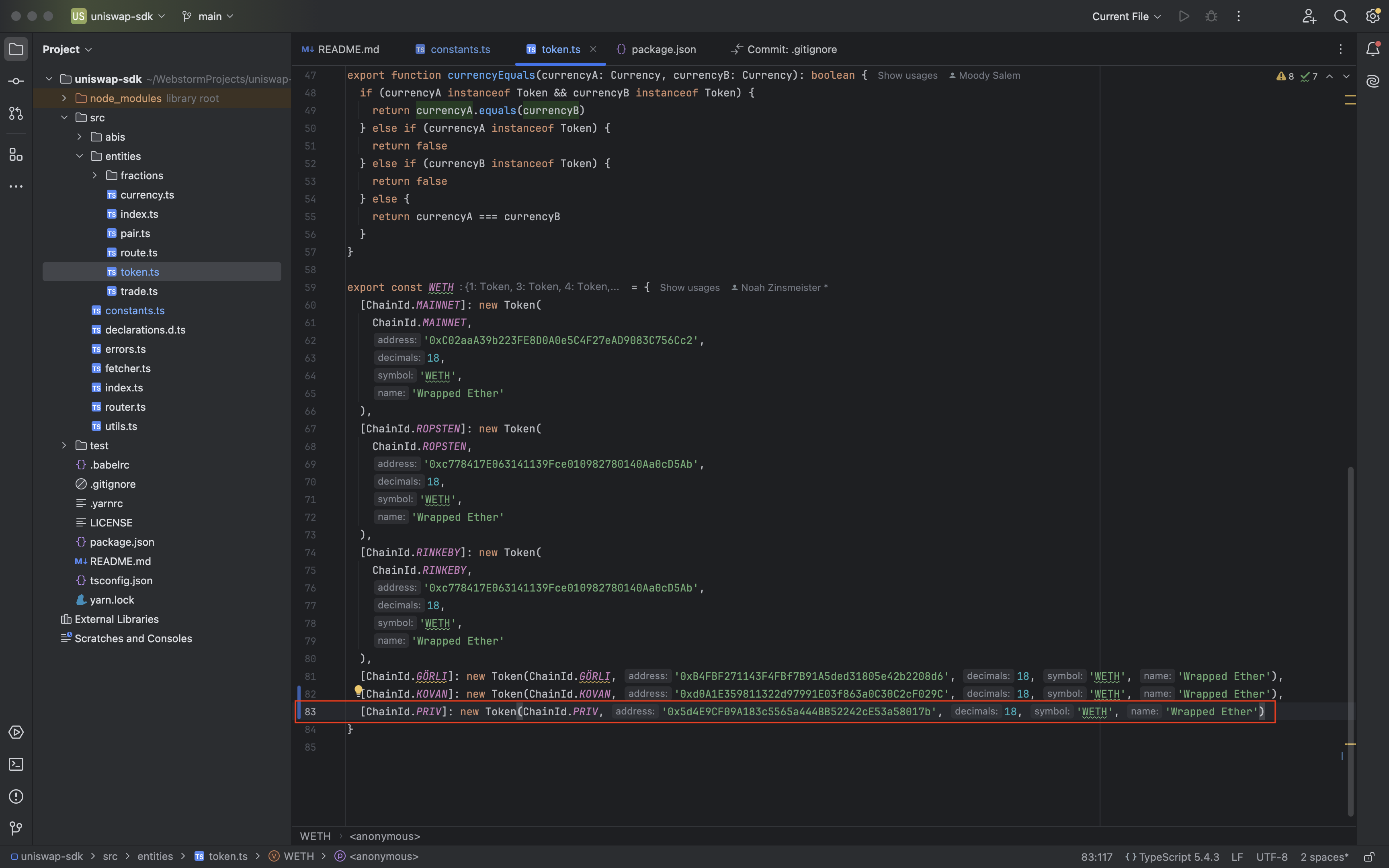The height and width of the screenshot is (868, 1389).
Task: Open currency.ts in the project tree
Action: [147, 194]
